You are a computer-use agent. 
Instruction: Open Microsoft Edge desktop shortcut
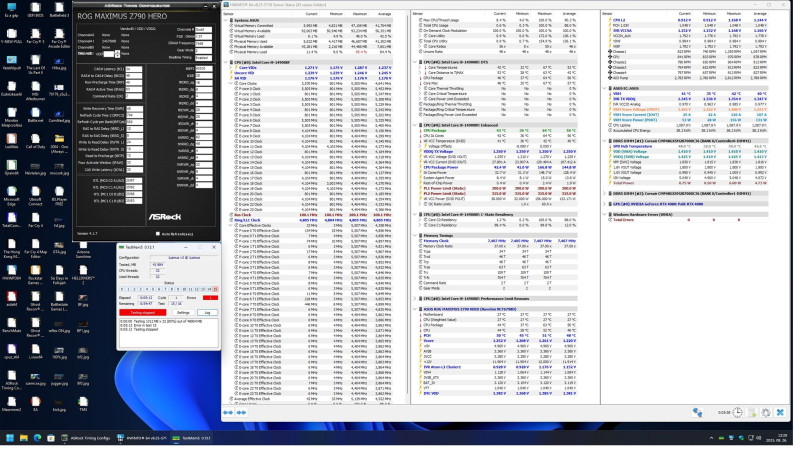point(11,194)
